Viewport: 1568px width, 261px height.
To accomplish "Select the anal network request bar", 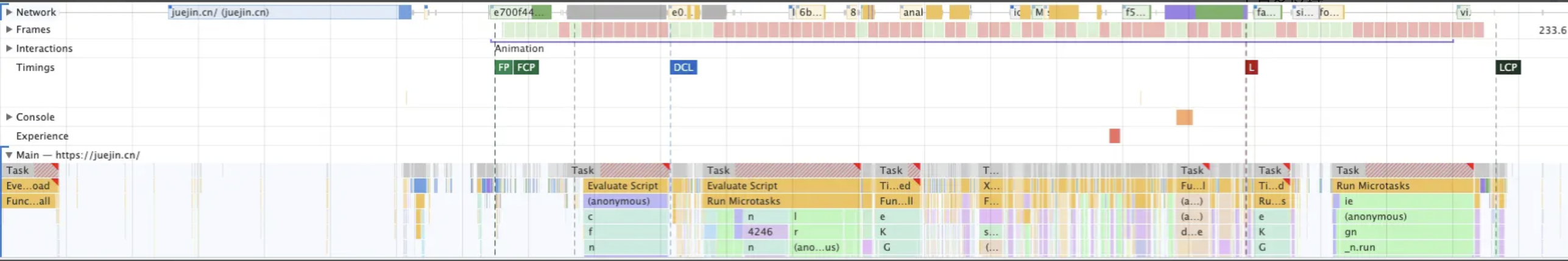I will coord(913,12).
